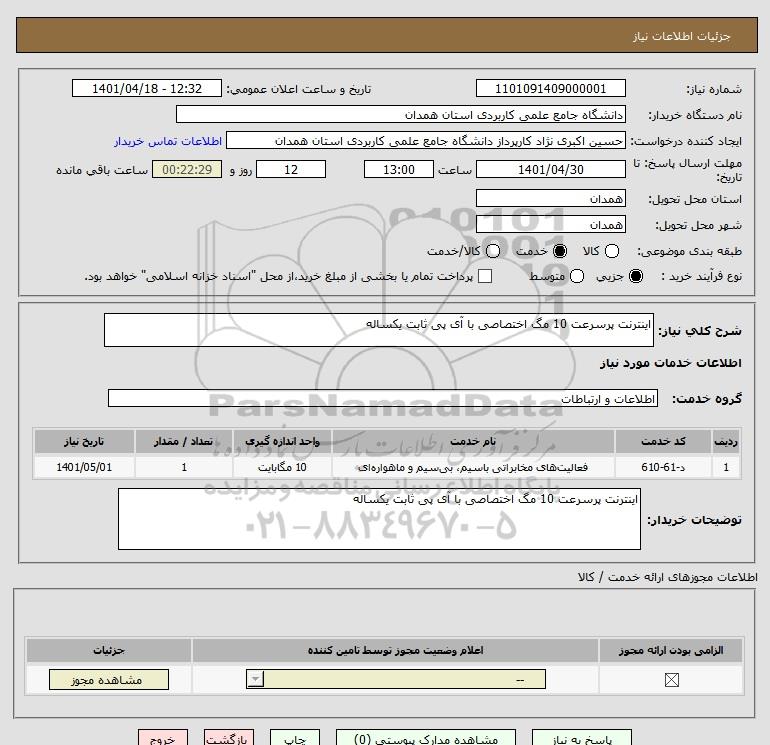Click the پاسخ به نیاز button

click(x=582, y=738)
